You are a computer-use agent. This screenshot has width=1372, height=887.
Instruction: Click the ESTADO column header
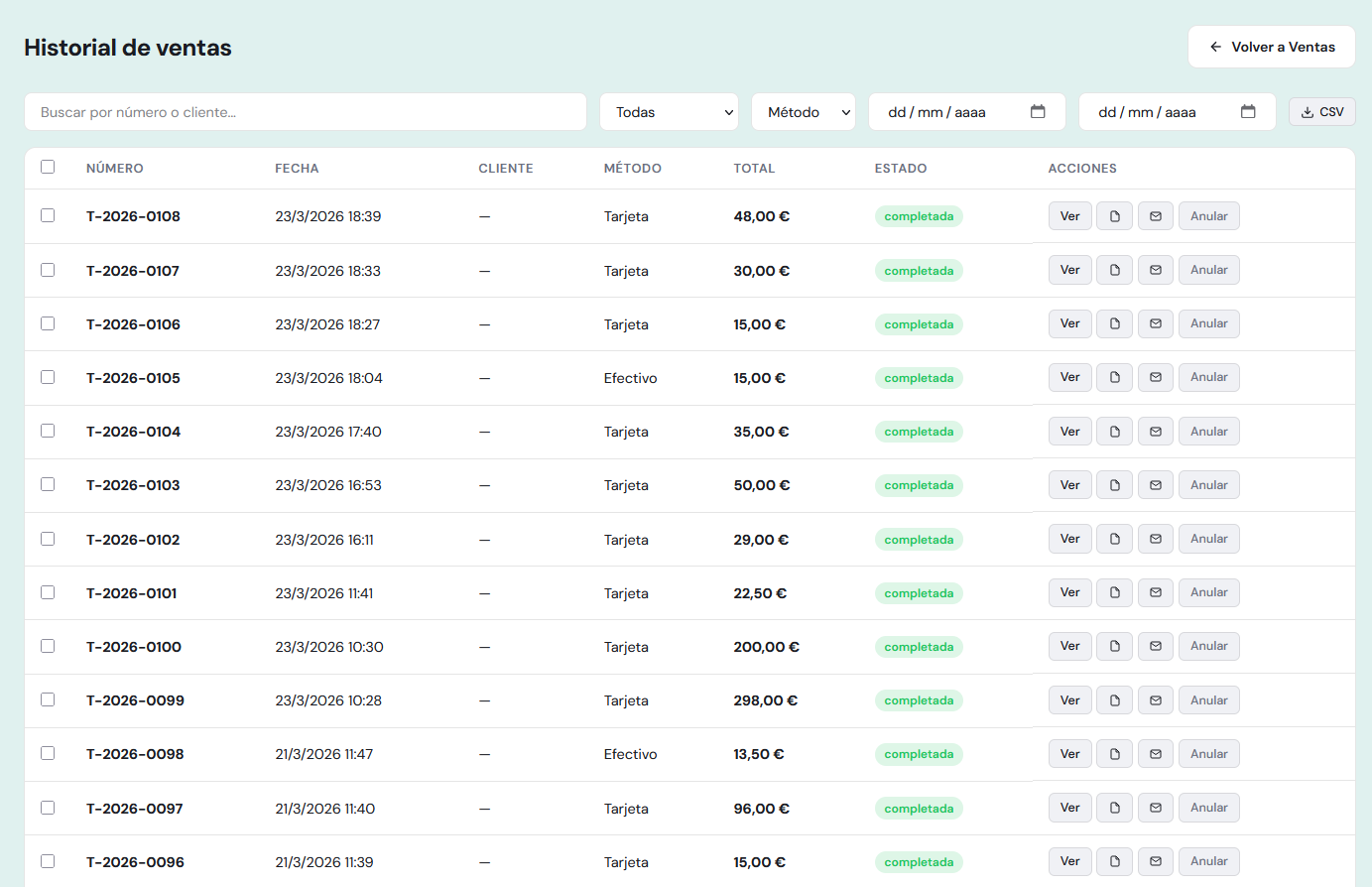tap(901, 168)
